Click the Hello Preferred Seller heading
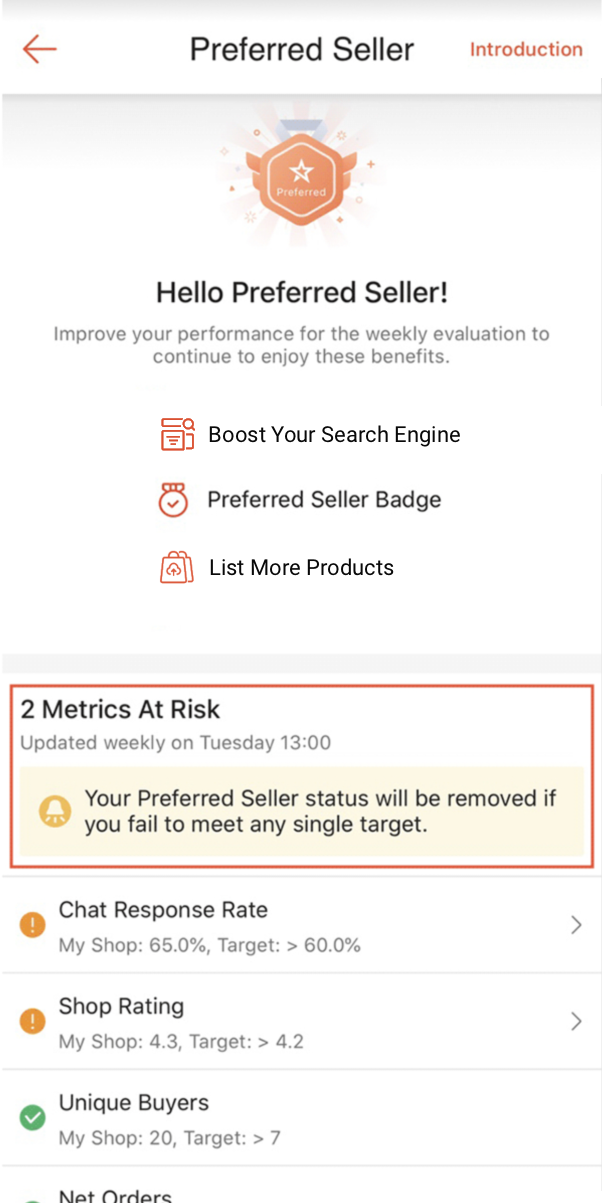 [x=301, y=292]
